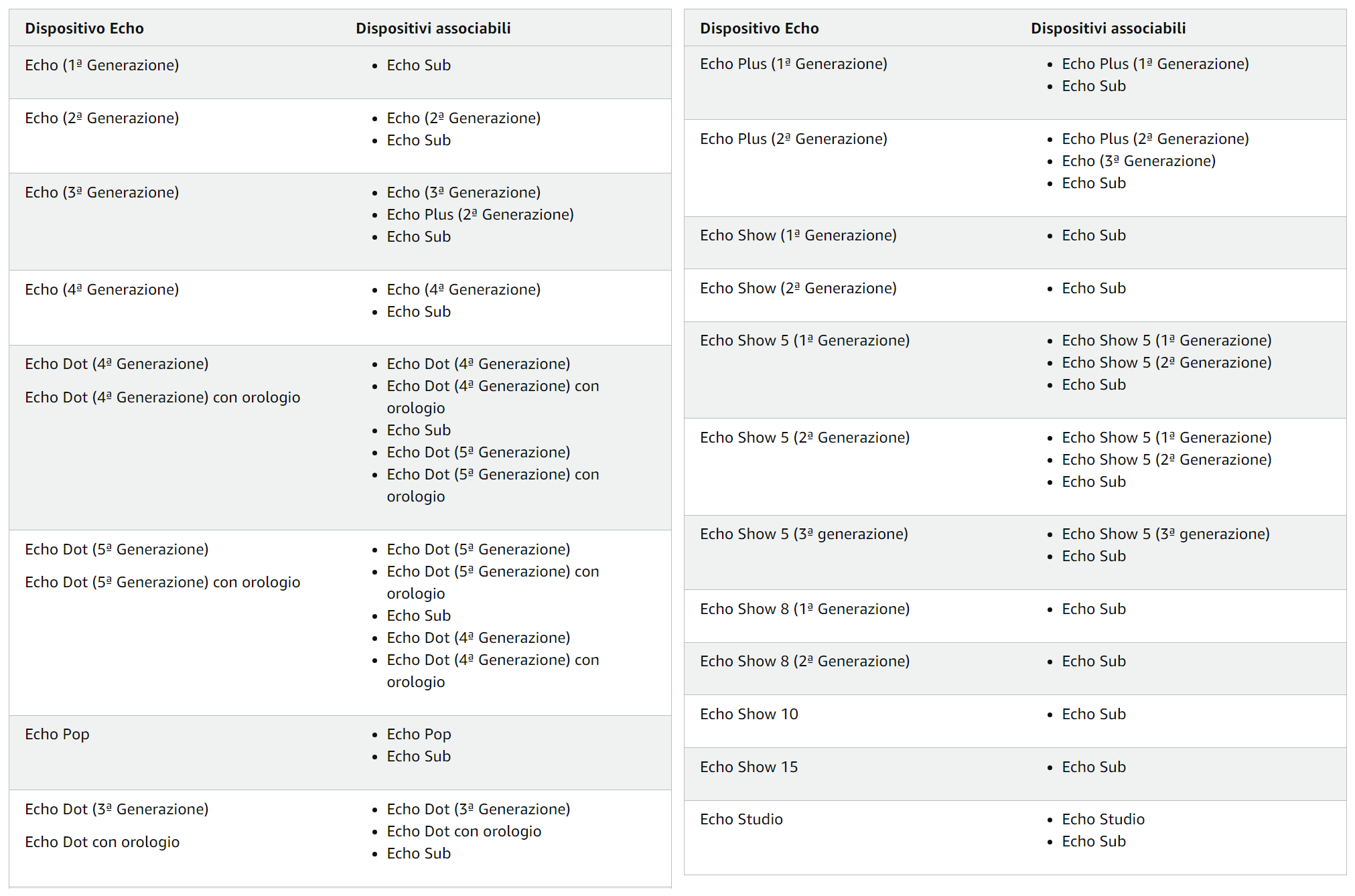This screenshot has width=1355, height=896.
Task: Click the "Echo Pop" bulleted compatible device
Action: point(419,734)
